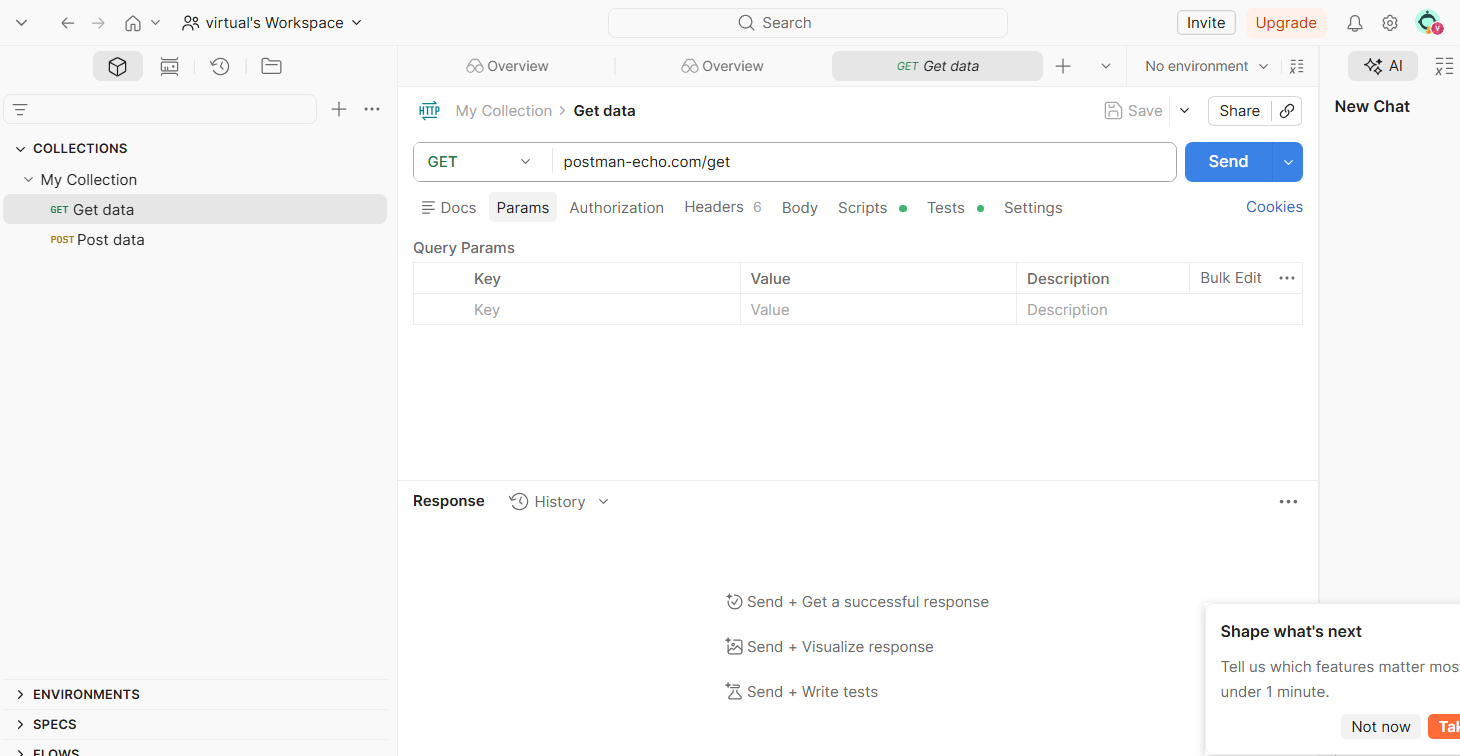The height and width of the screenshot is (756, 1460).
Task: Open the virtual's Workspace switcher
Action: point(272,23)
